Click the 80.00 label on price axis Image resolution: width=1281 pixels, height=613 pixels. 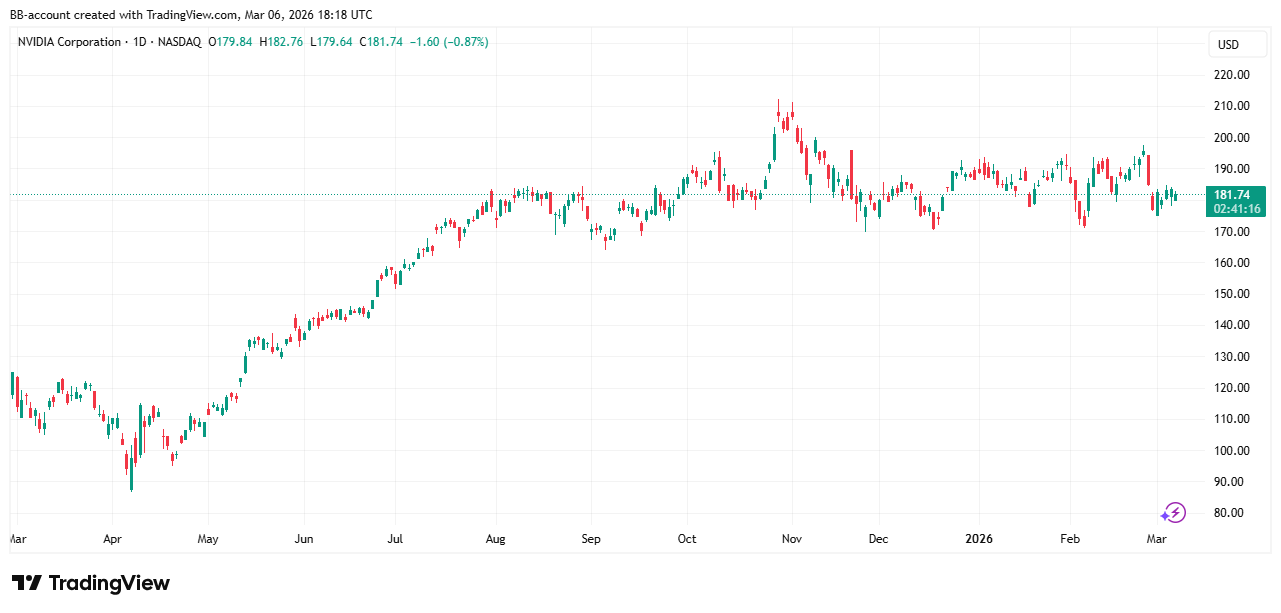tap(1231, 513)
